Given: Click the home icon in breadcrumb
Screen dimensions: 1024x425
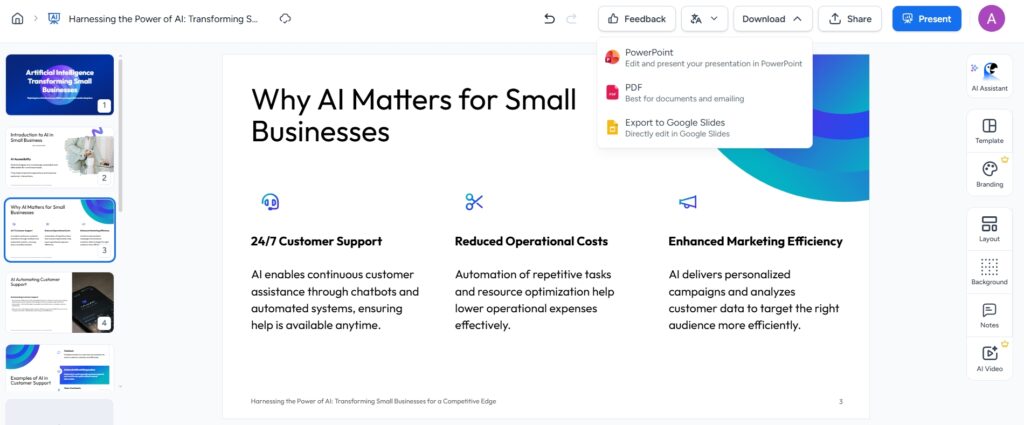Looking at the screenshot, I should pyautogui.click(x=16, y=19).
